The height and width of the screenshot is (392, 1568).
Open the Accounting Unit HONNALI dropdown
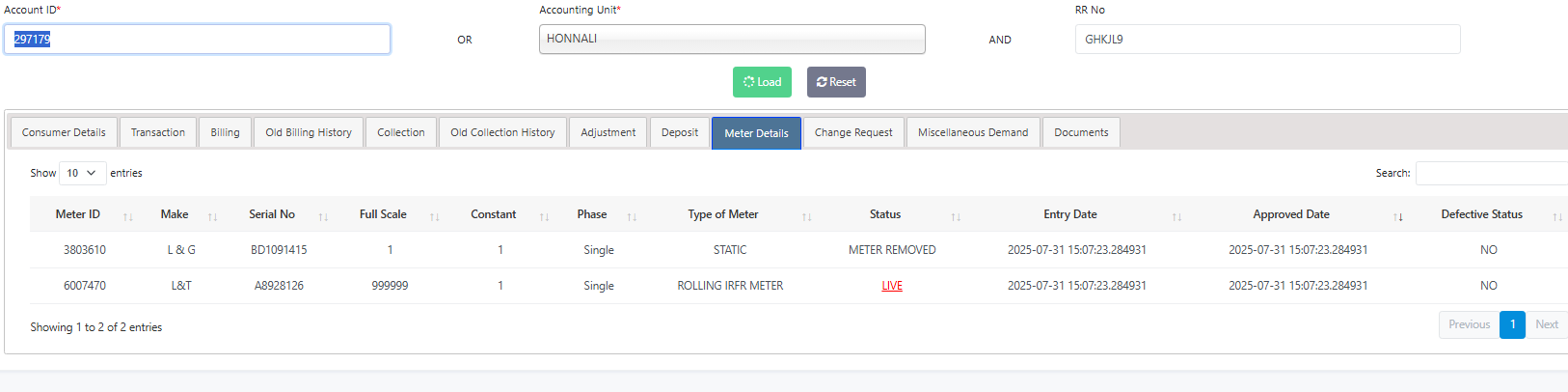(732, 40)
